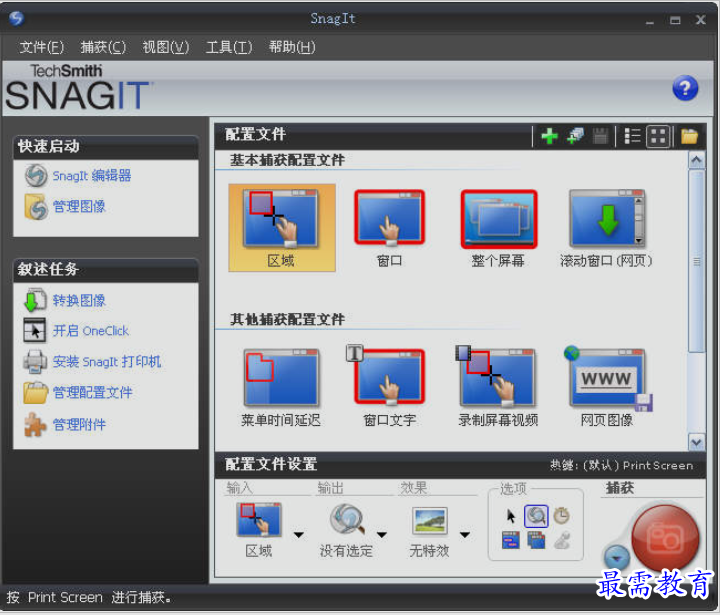Select the 窗口文字 profile
The width and height of the screenshot is (720, 615).
tap(389, 388)
